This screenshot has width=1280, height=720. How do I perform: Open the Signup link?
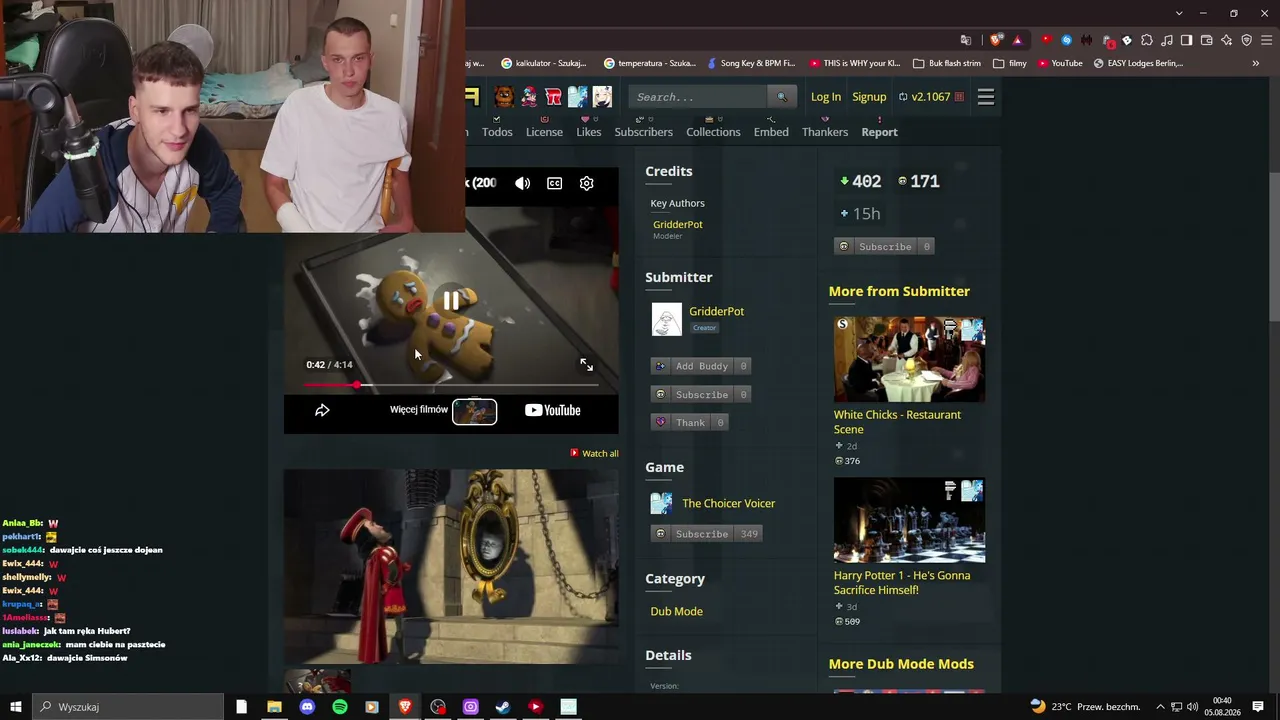tap(869, 97)
